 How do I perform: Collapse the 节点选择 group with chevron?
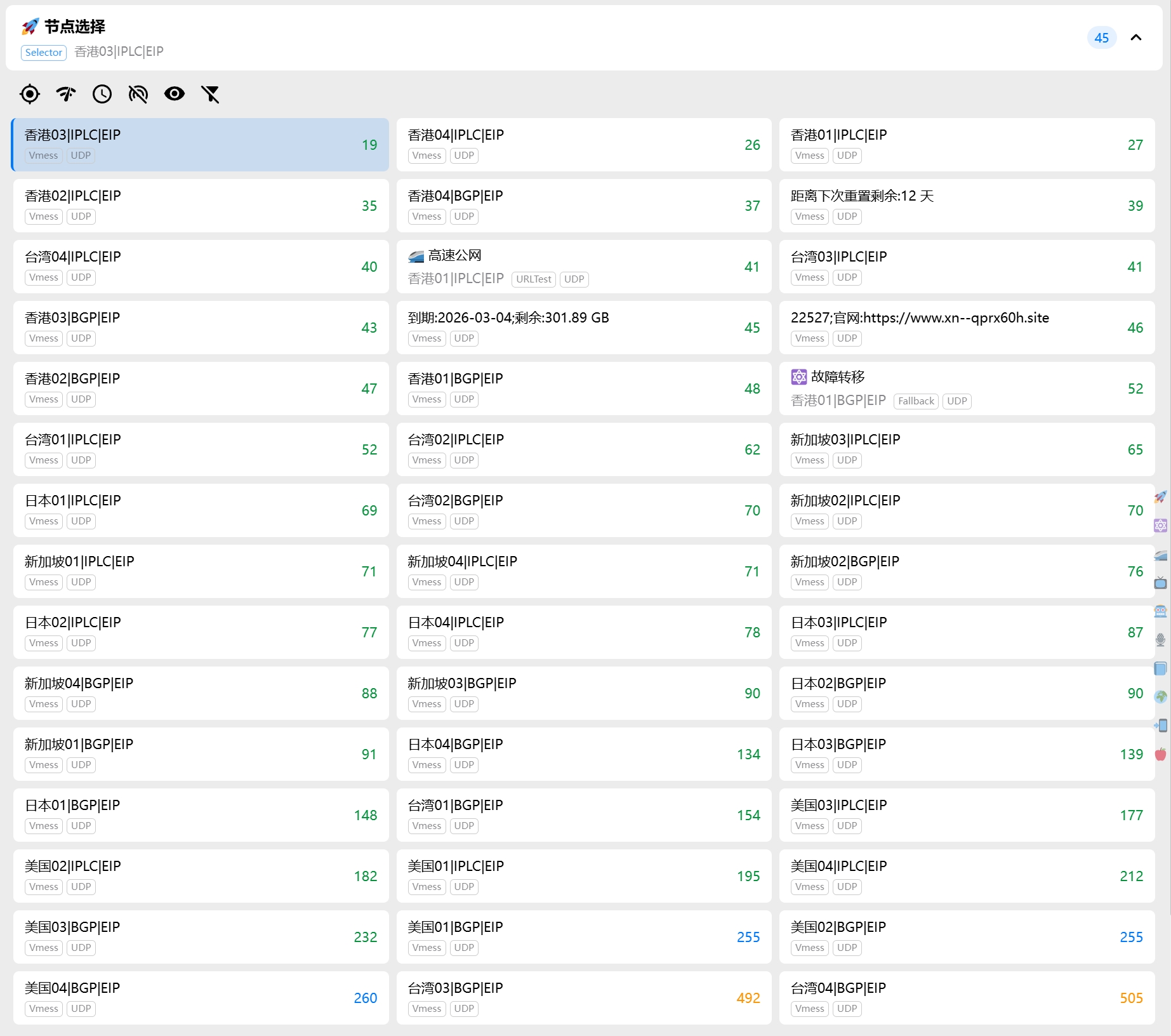coord(1136,37)
